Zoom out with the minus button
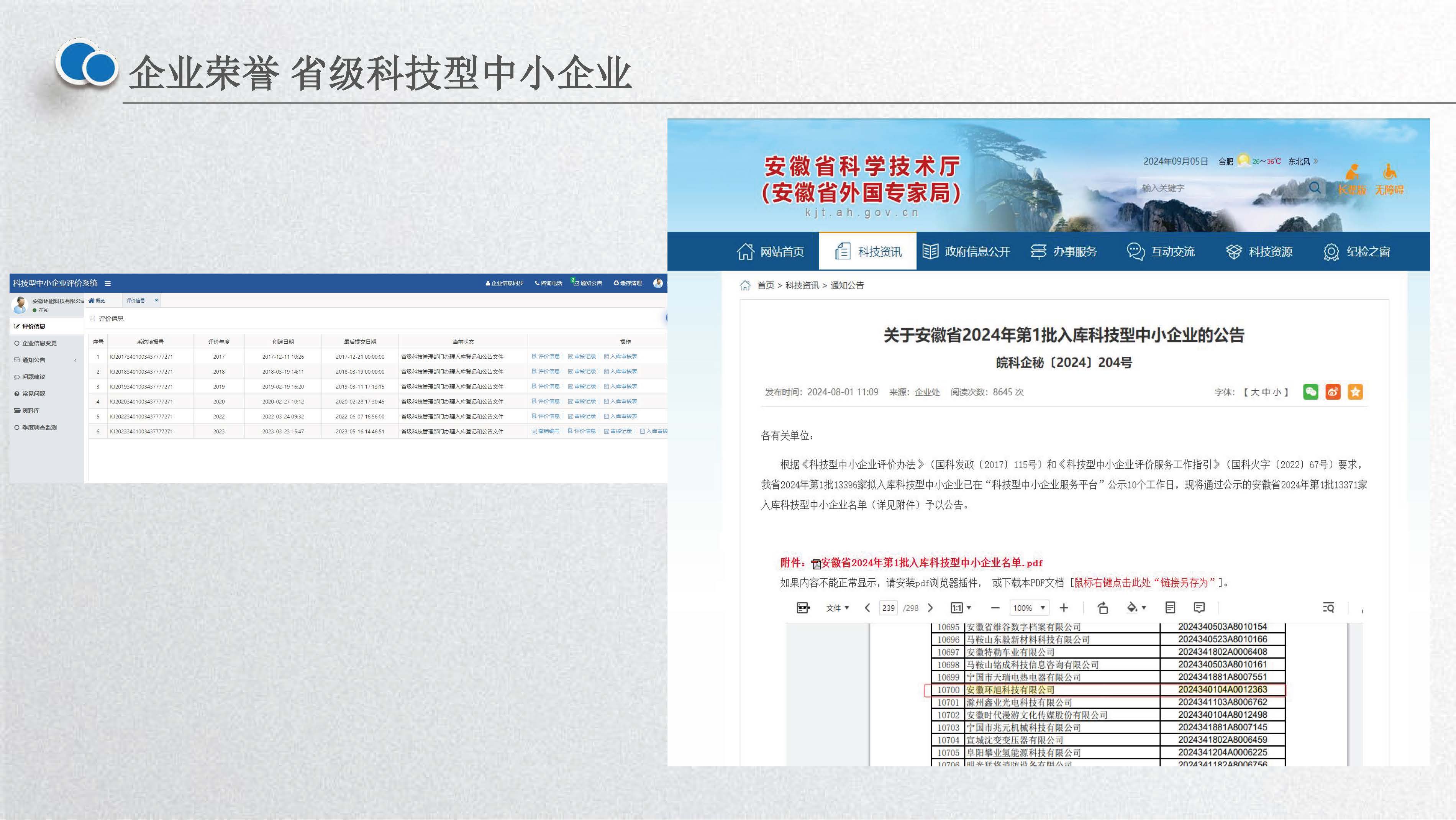This screenshot has height=820, width=1456. 995,608
